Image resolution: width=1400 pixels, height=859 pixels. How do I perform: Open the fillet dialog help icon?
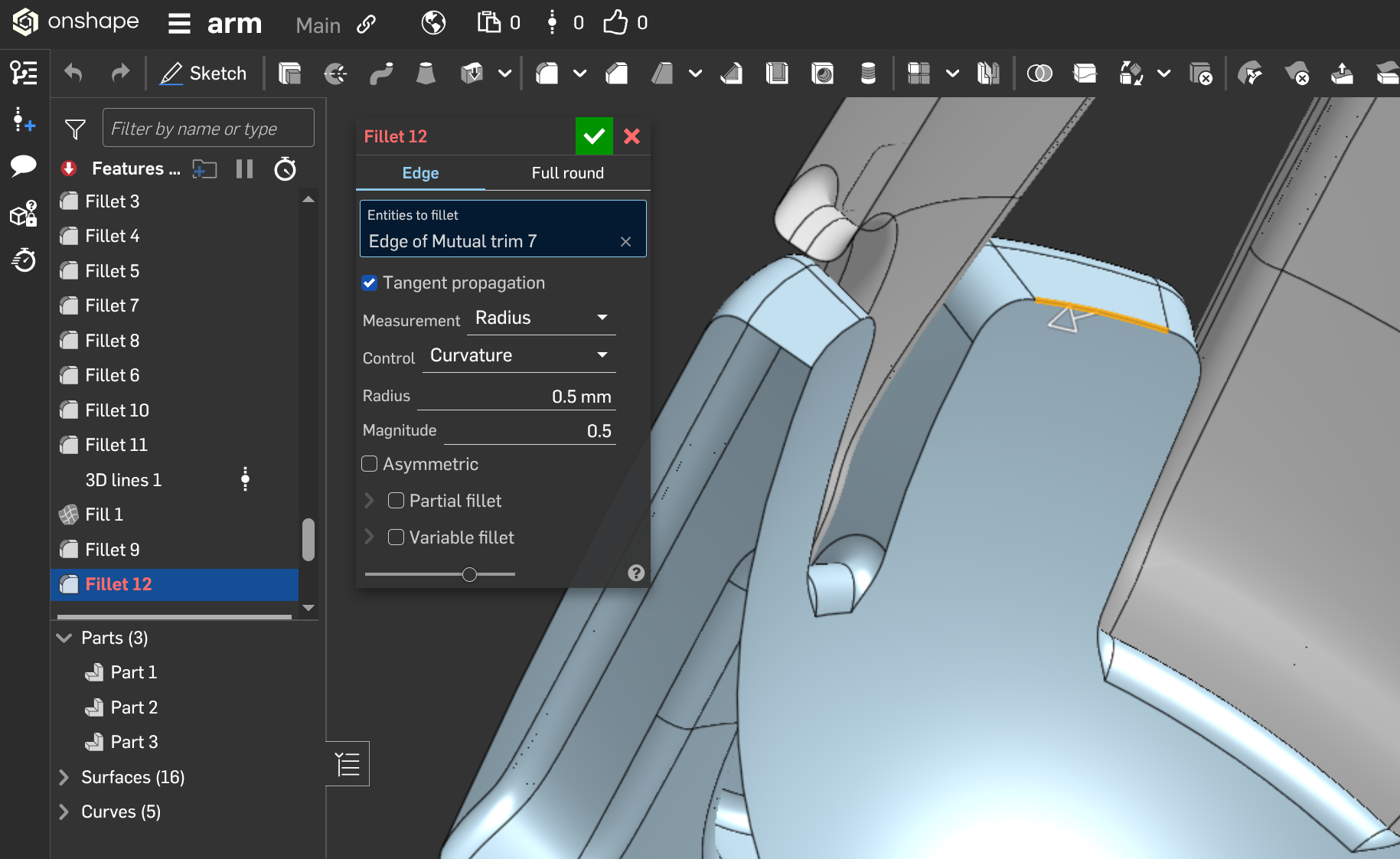point(636,573)
